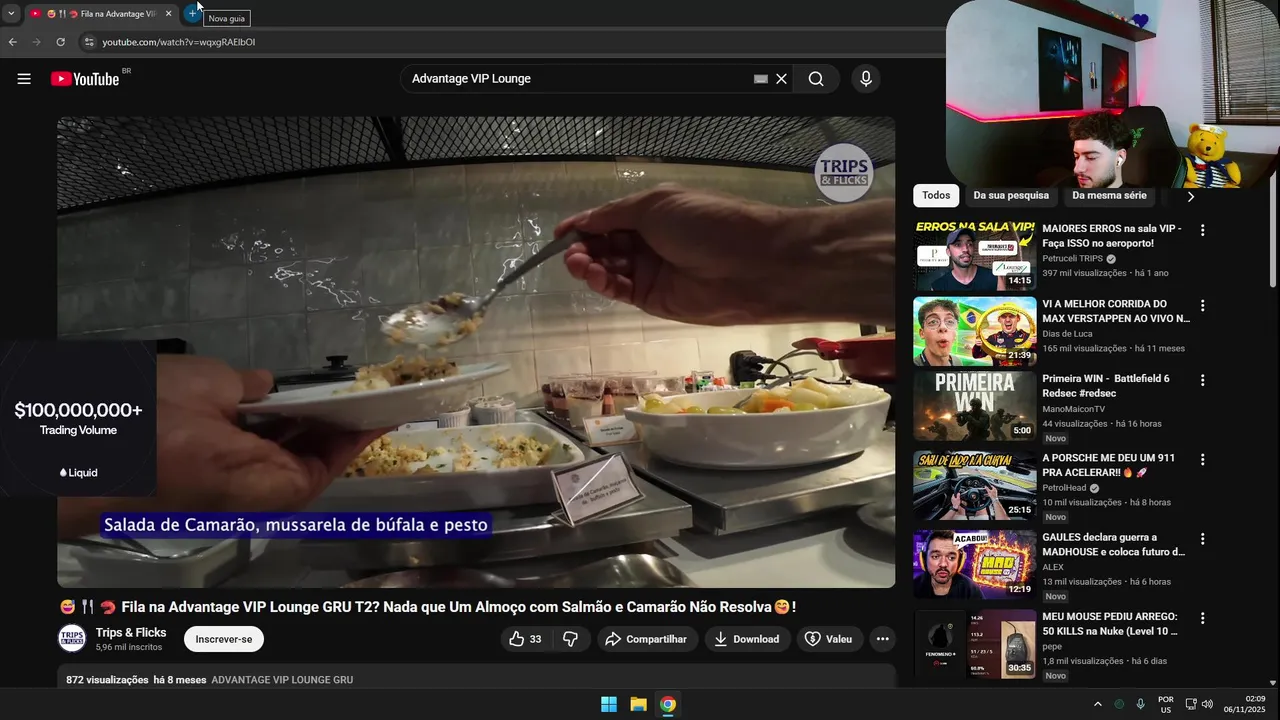This screenshot has width=1280, height=720.
Task: Open MAIORES ERROS na sala VIP thumbnail
Action: pyautogui.click(x=975, y=256)
